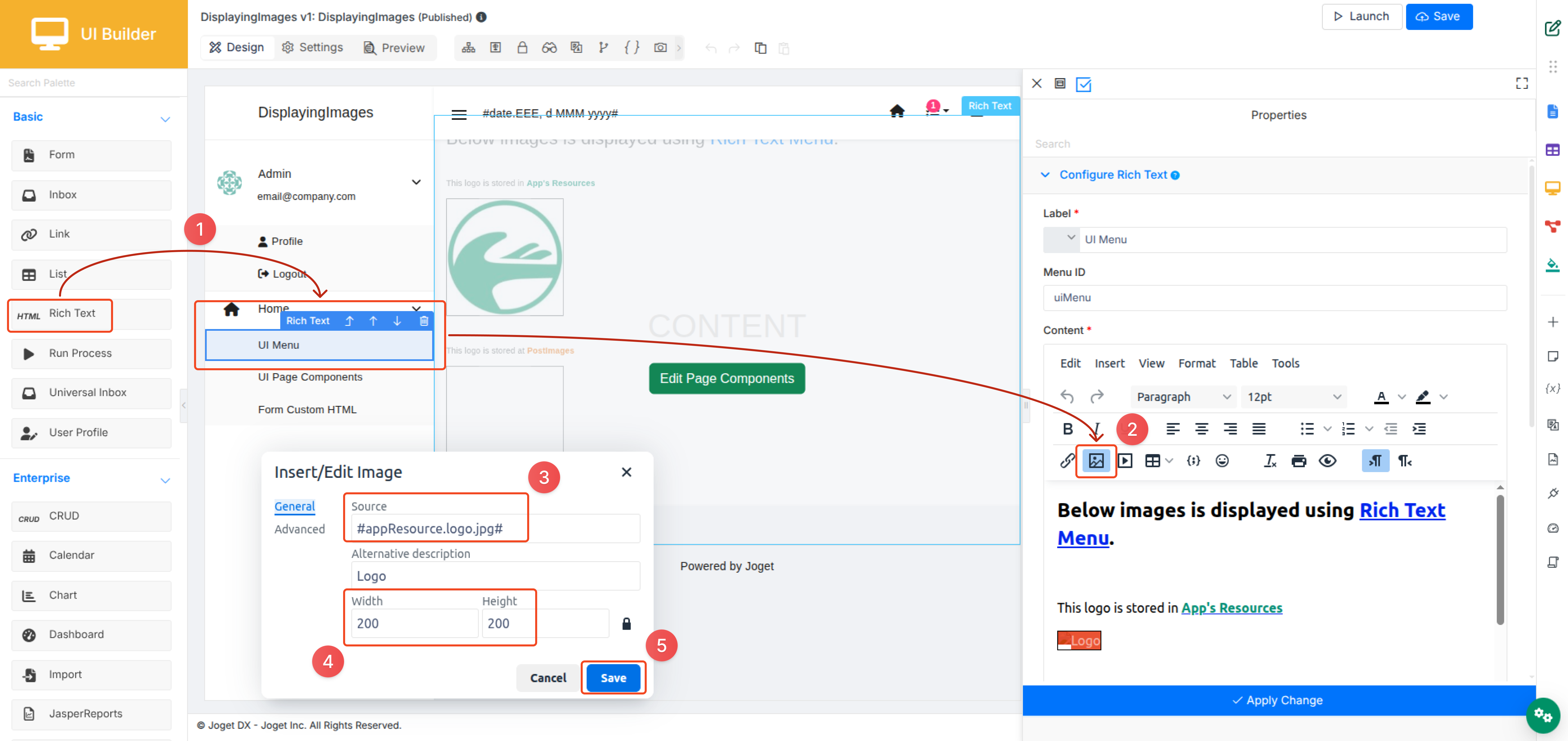Click the Menu ID input field

(1275, 298)
